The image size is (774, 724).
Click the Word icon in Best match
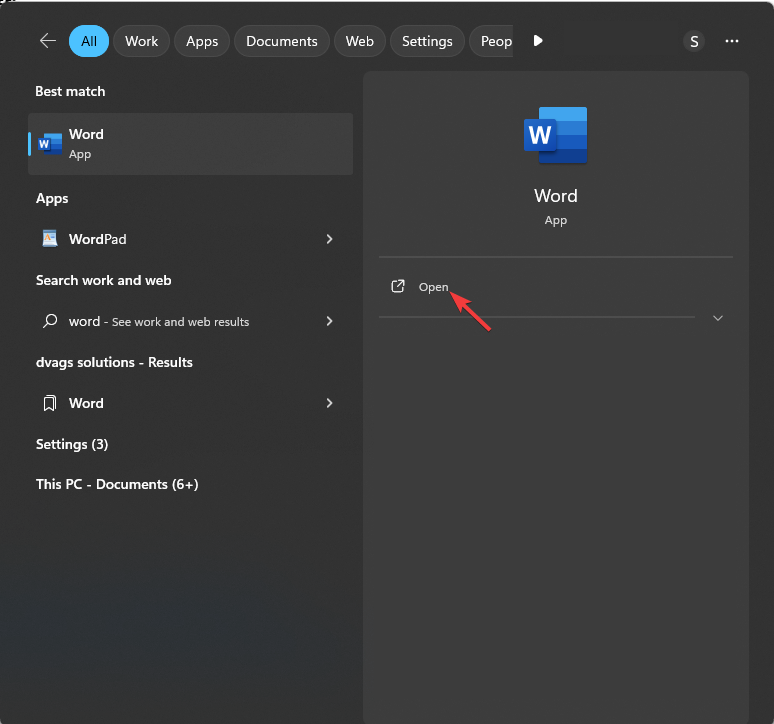point(50,144)
